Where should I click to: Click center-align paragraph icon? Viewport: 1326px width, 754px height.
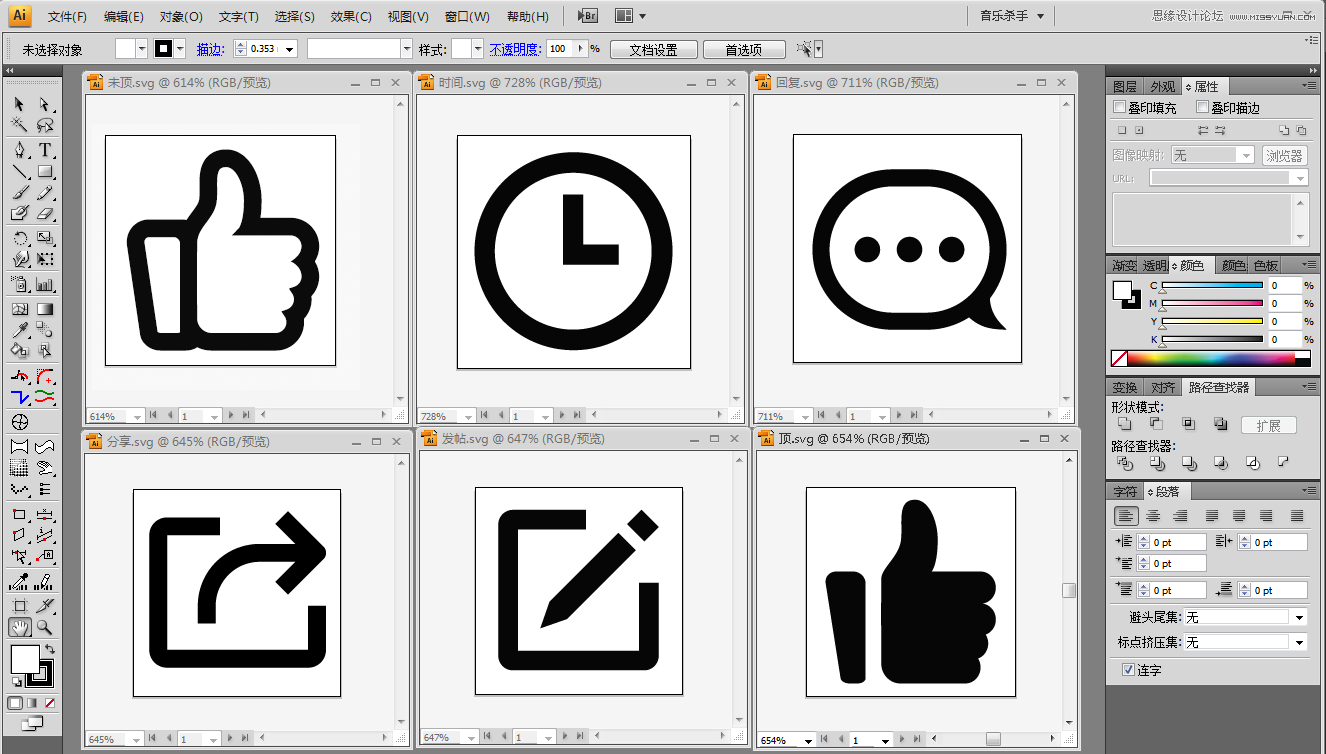pyautogui.click(x=1153, y=516)
